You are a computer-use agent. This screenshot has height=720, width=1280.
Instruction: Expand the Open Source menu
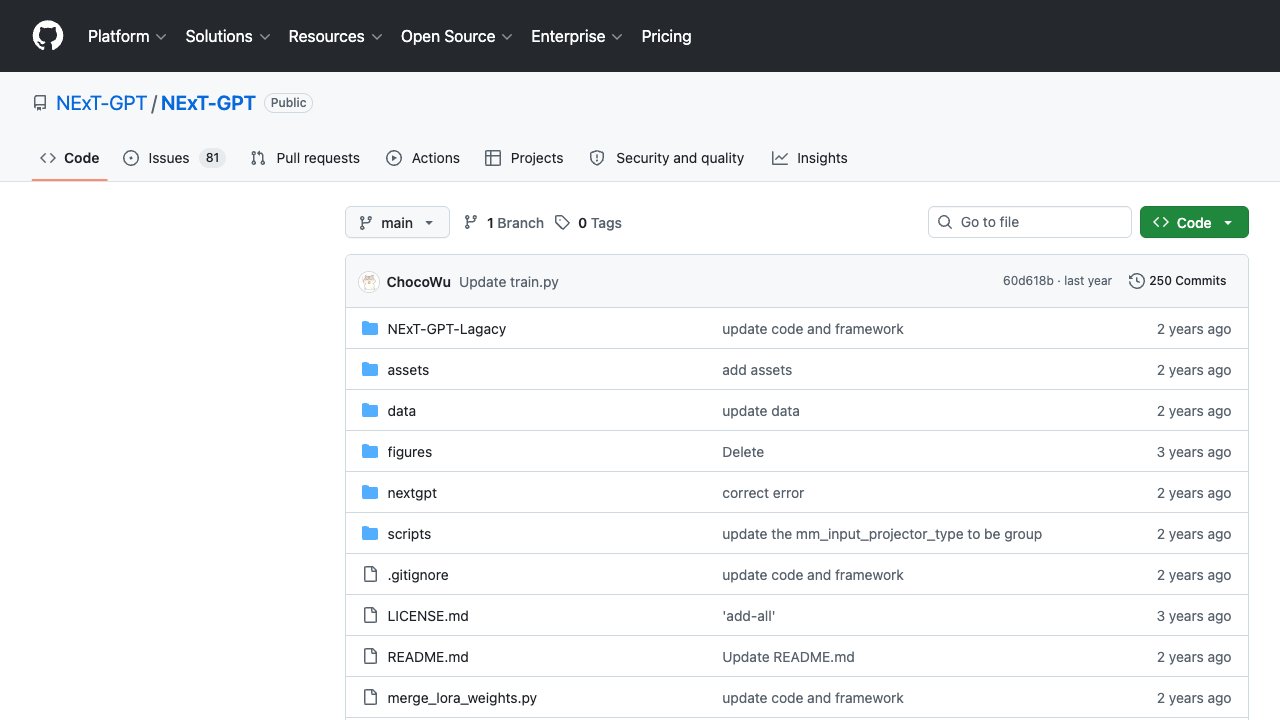coord(457,36)
